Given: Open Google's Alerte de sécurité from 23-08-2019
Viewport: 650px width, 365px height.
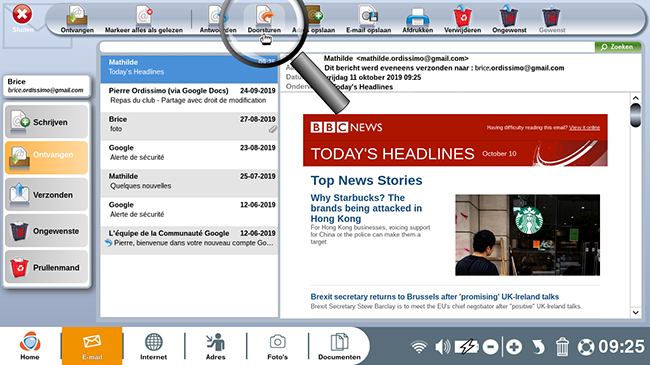Looking at the screenshot, I should click(x=189, y=154).
